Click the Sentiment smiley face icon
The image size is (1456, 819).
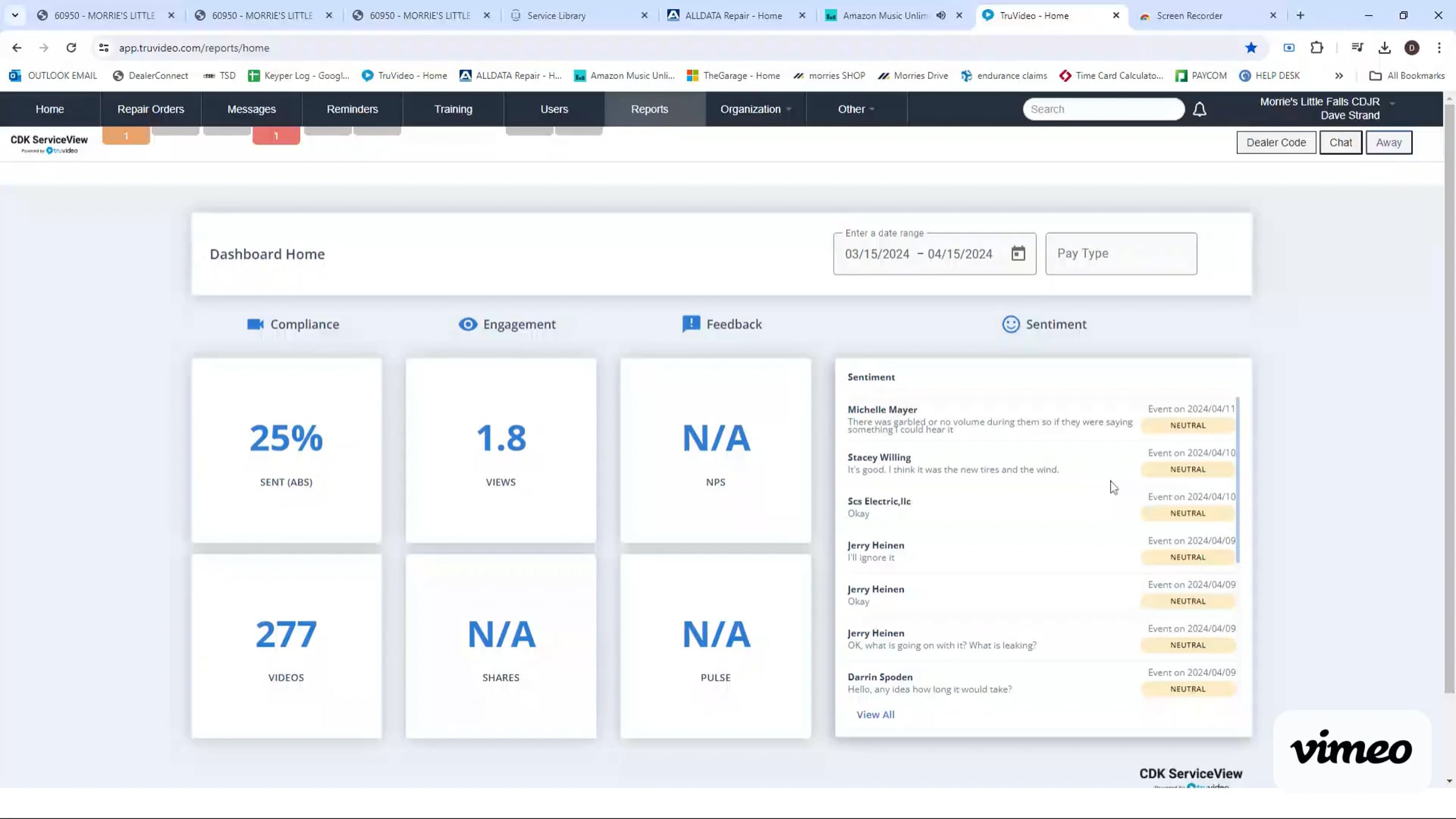(x=1011, y=324)
